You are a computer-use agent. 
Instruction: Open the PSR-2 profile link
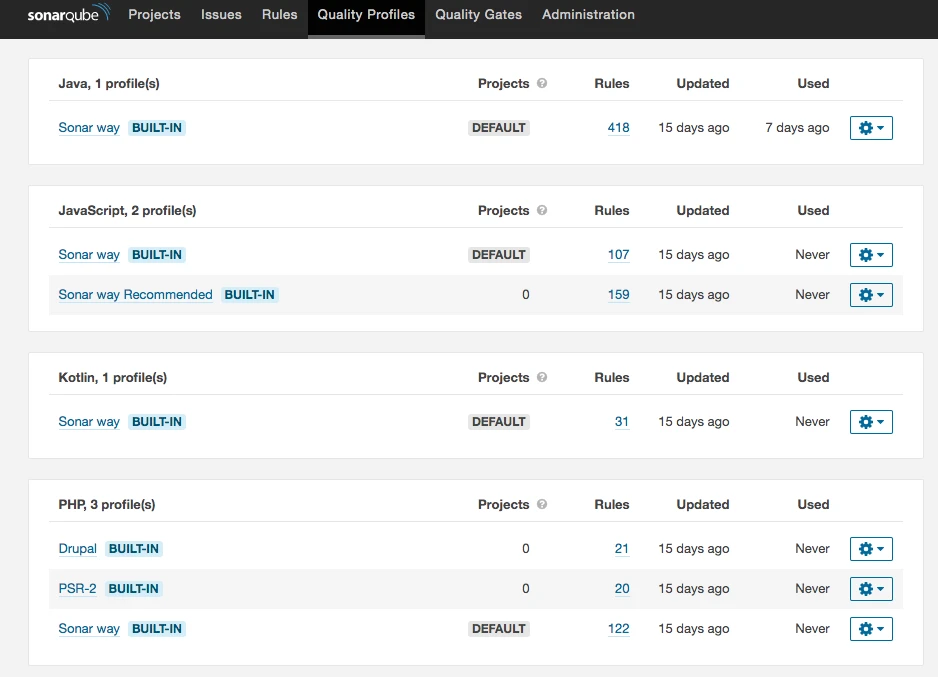[x=77, y=588]
